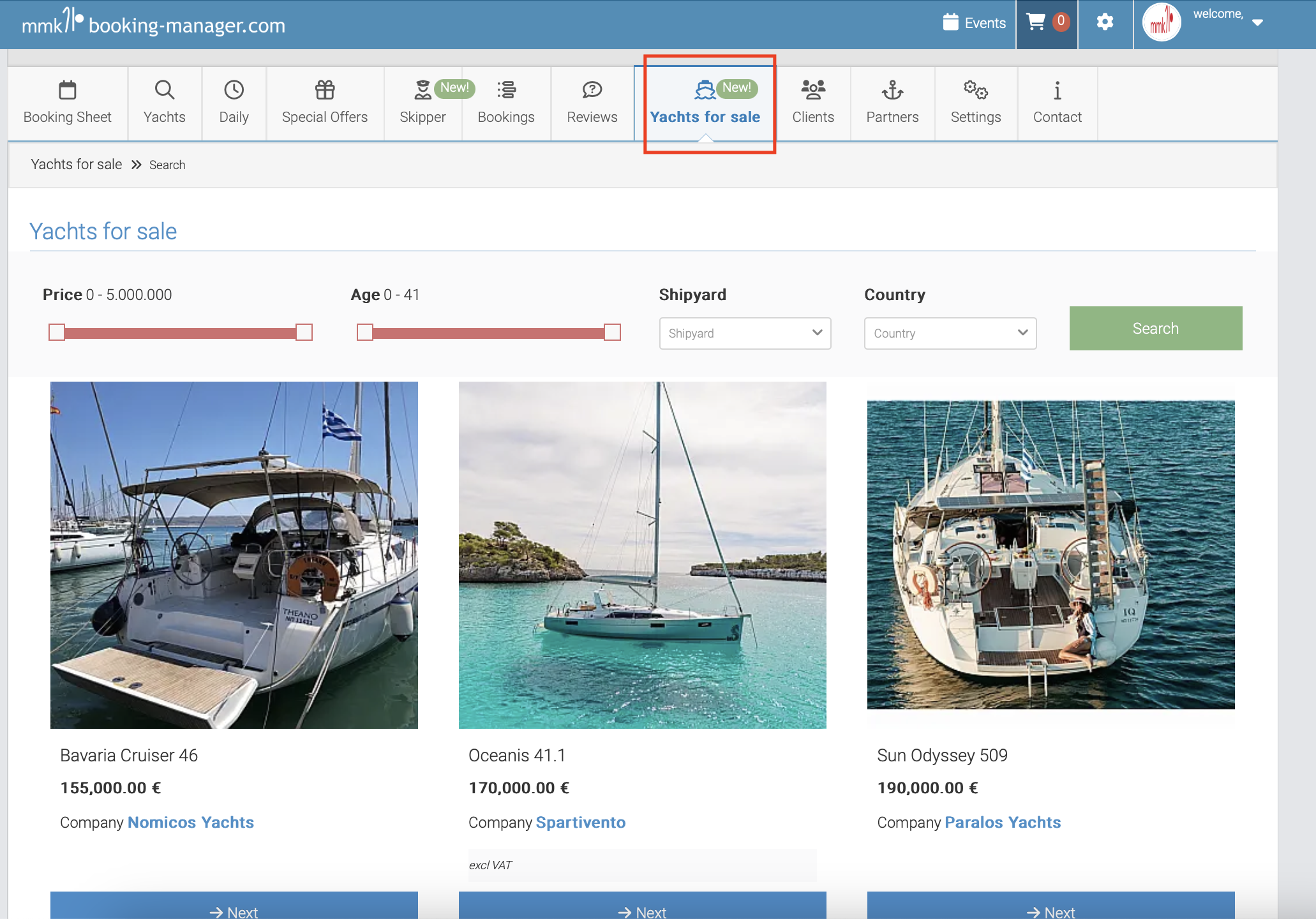Viewport: 1316px width, 919px height.
Task: Click the Age slider minimum handle
Action: pyautogui.click(x=365, y=332)
